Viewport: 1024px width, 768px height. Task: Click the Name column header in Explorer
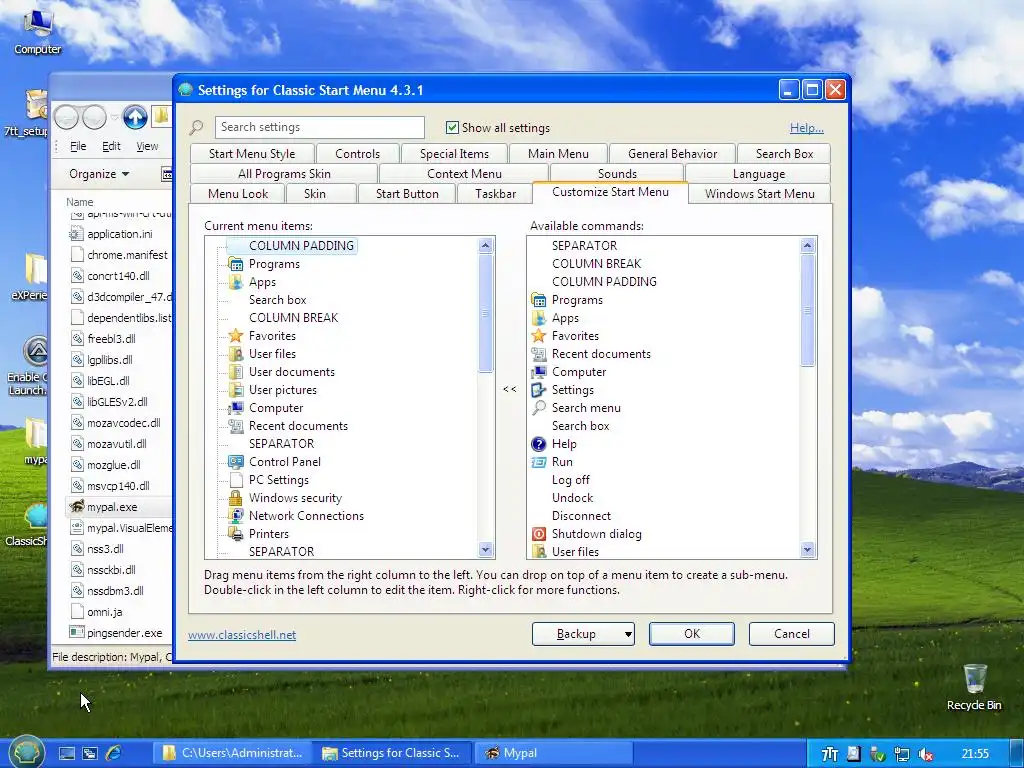80,202
